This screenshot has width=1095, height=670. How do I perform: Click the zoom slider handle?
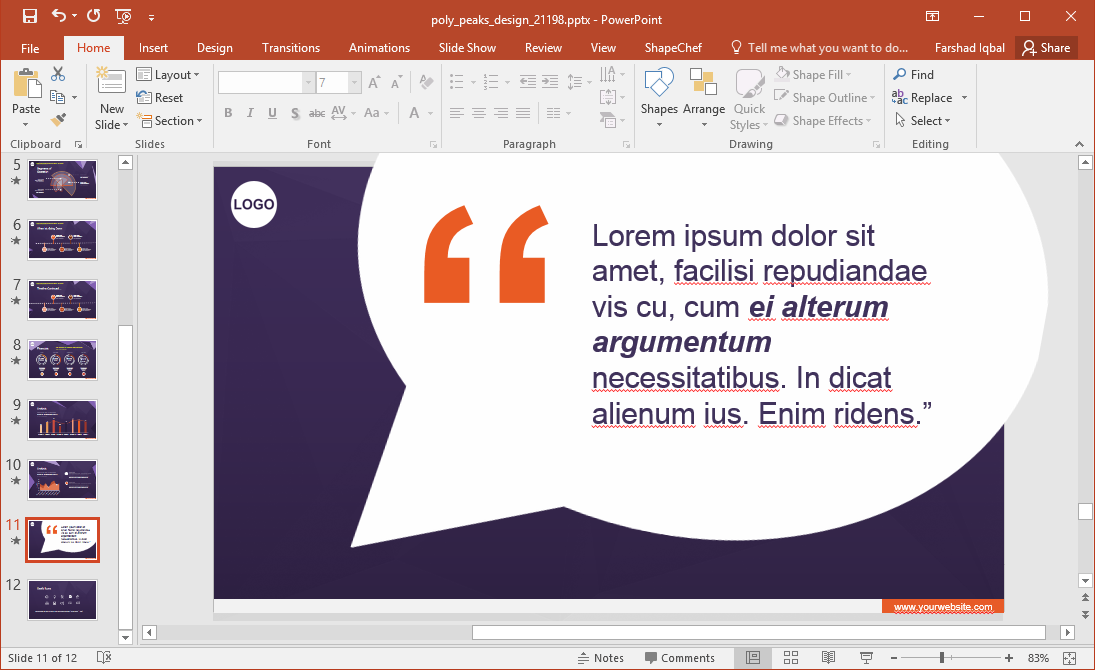pyautogui.click(x=942, y=658)
